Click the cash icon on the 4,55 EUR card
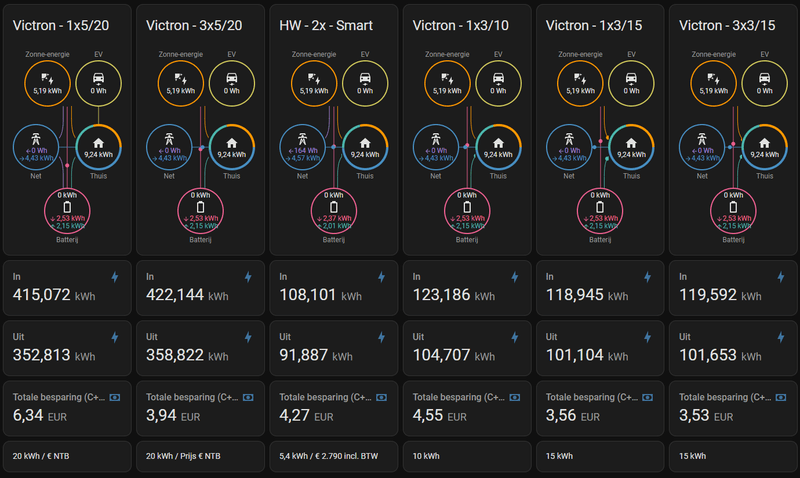Viewport: 800px width, 478px height. point(515,397)
